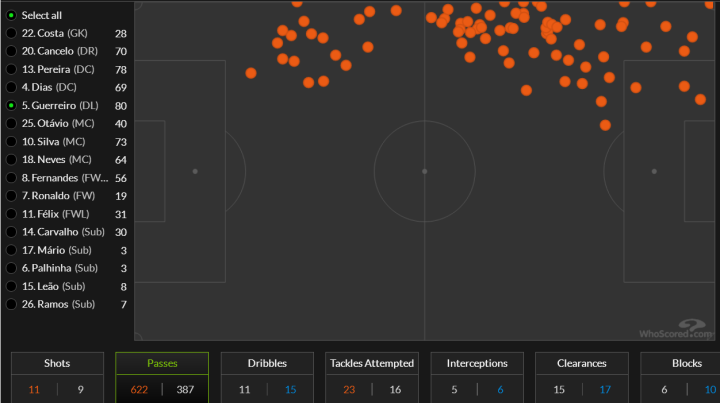Screen dimensions: 720x403
Task: Select 10. Silva (MC) from the list
Action: click(11, 141)
